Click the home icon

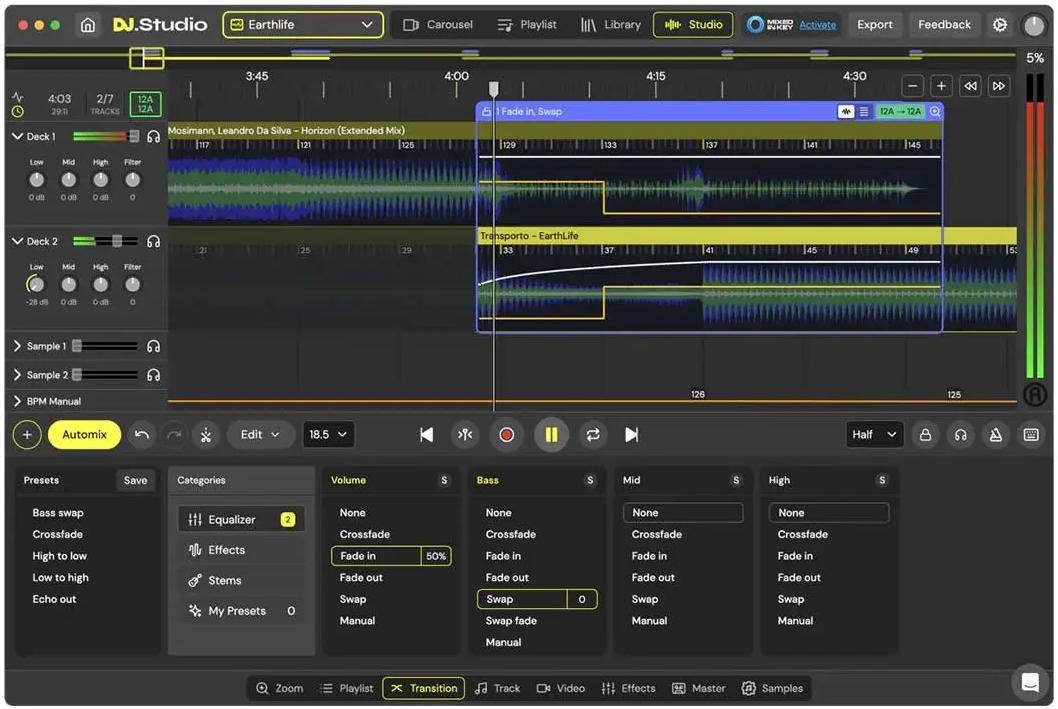(88, 25)
